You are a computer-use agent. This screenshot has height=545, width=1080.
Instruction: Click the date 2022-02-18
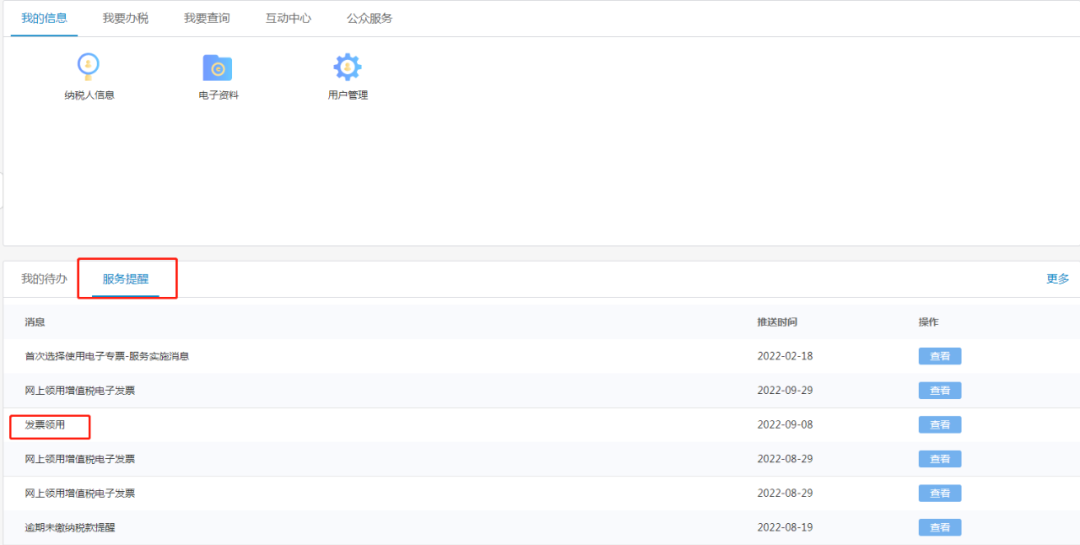pyautogui.click(x=785, y=356)
